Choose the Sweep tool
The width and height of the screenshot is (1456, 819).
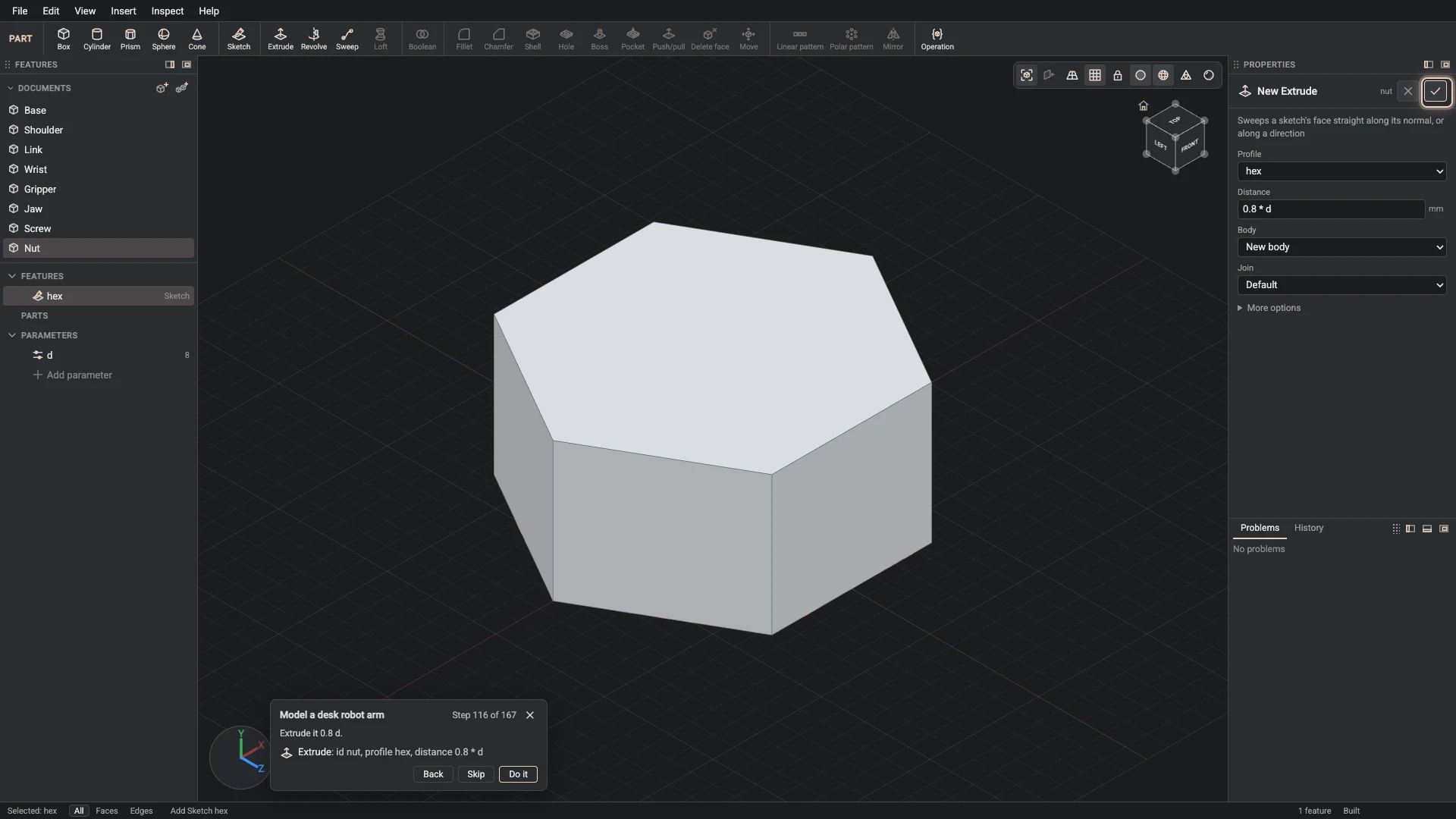pos(347,39)
